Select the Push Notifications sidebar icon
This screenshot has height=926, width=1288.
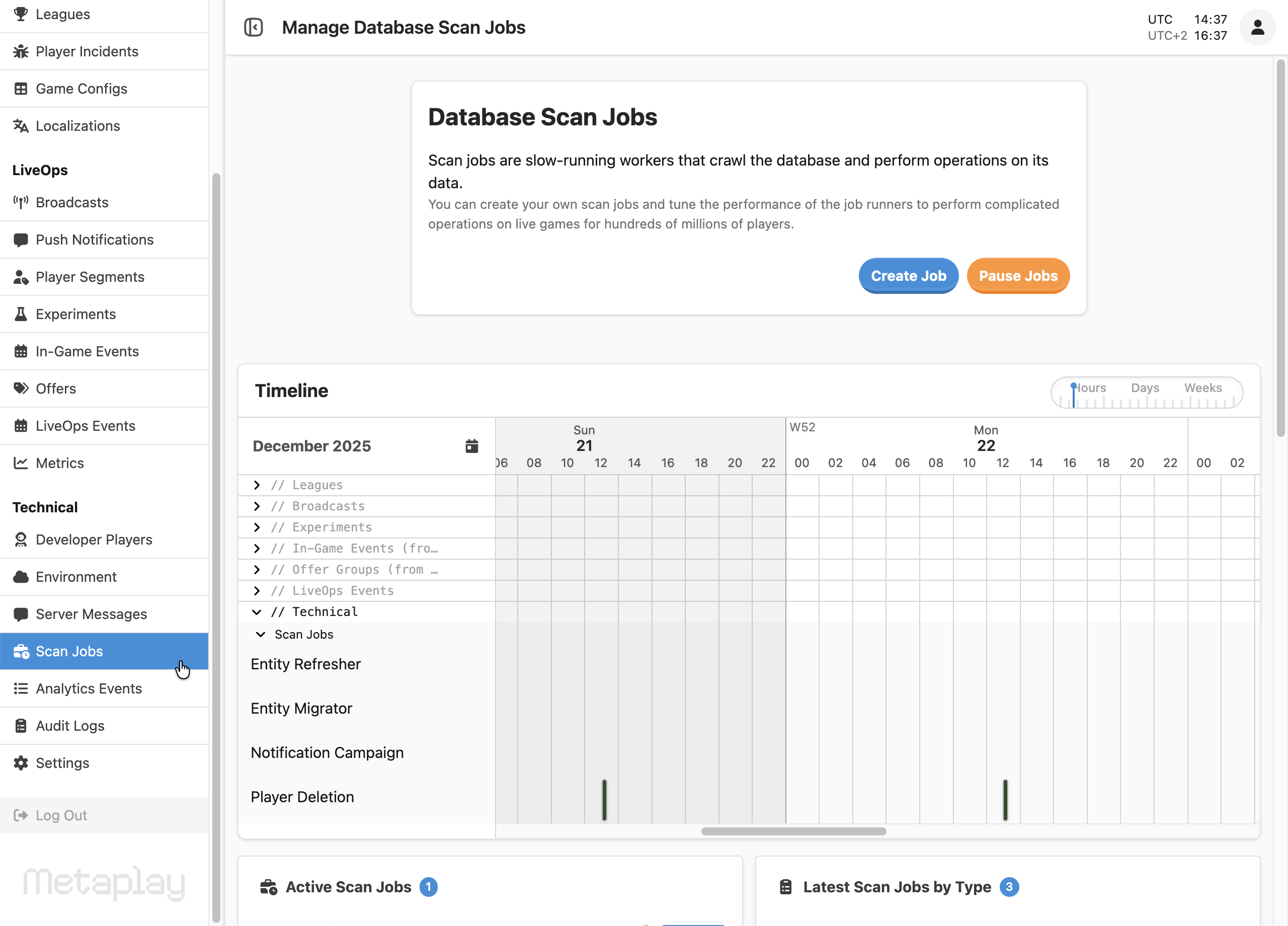point(22,240)
